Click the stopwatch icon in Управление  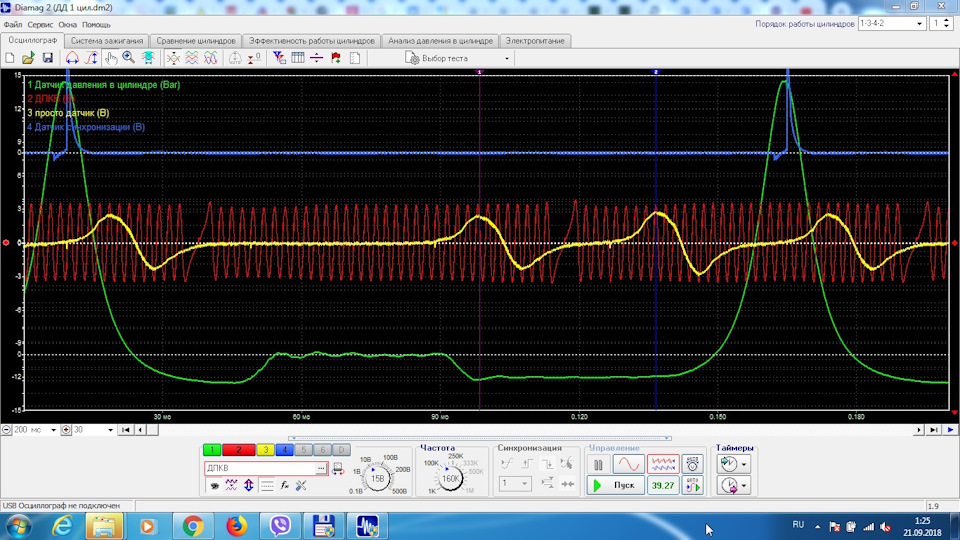[692, 465]
